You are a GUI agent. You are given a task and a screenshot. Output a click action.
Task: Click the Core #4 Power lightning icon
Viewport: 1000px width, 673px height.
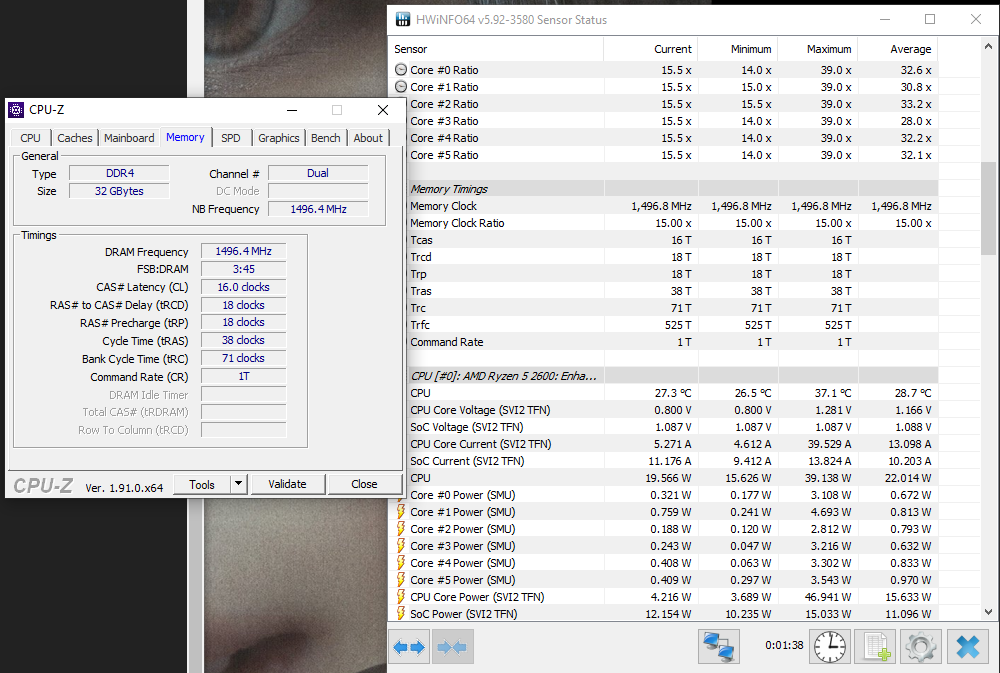click(401, 563)
